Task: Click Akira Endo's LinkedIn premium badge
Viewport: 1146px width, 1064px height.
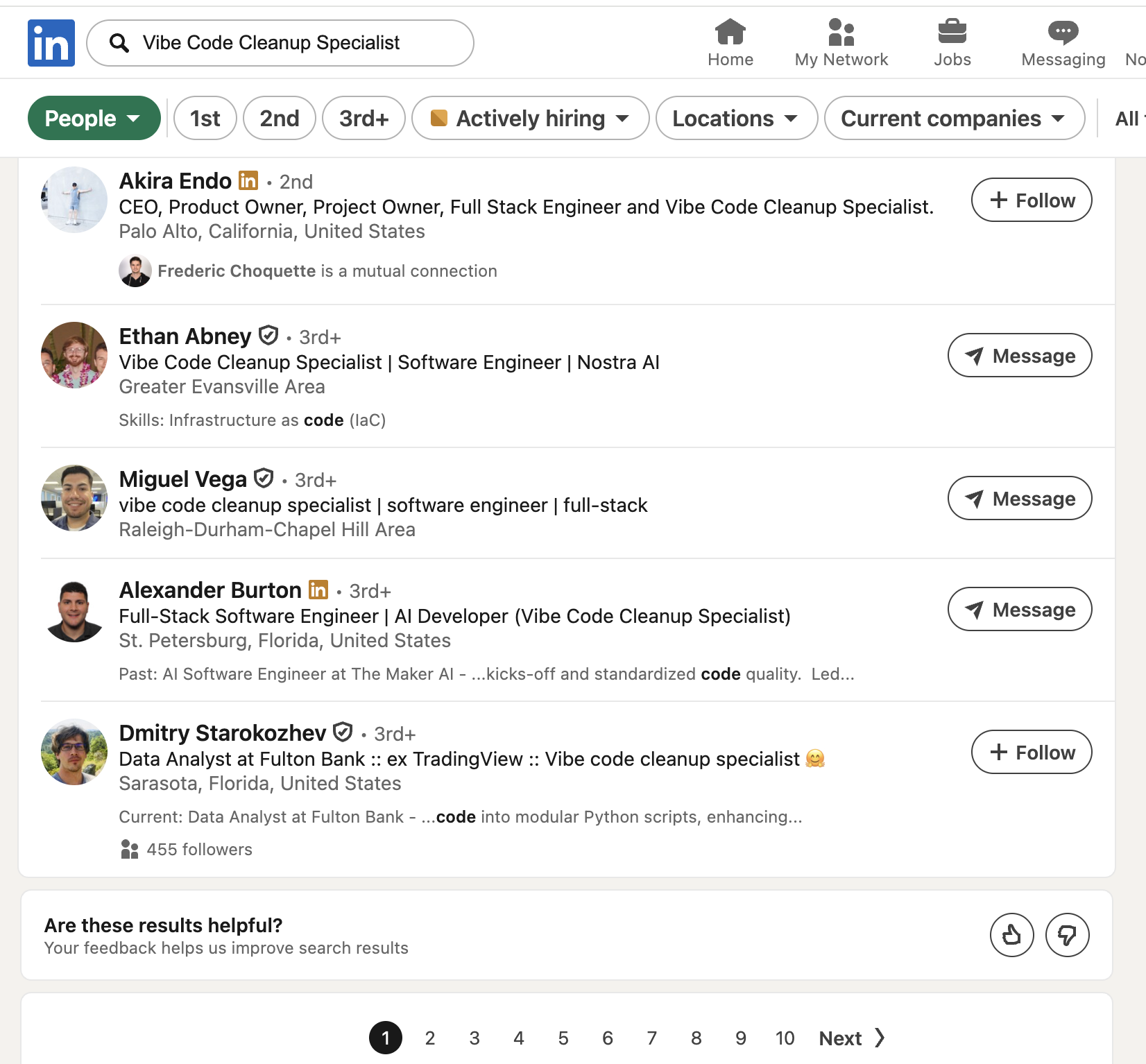Action: point(248,180)
